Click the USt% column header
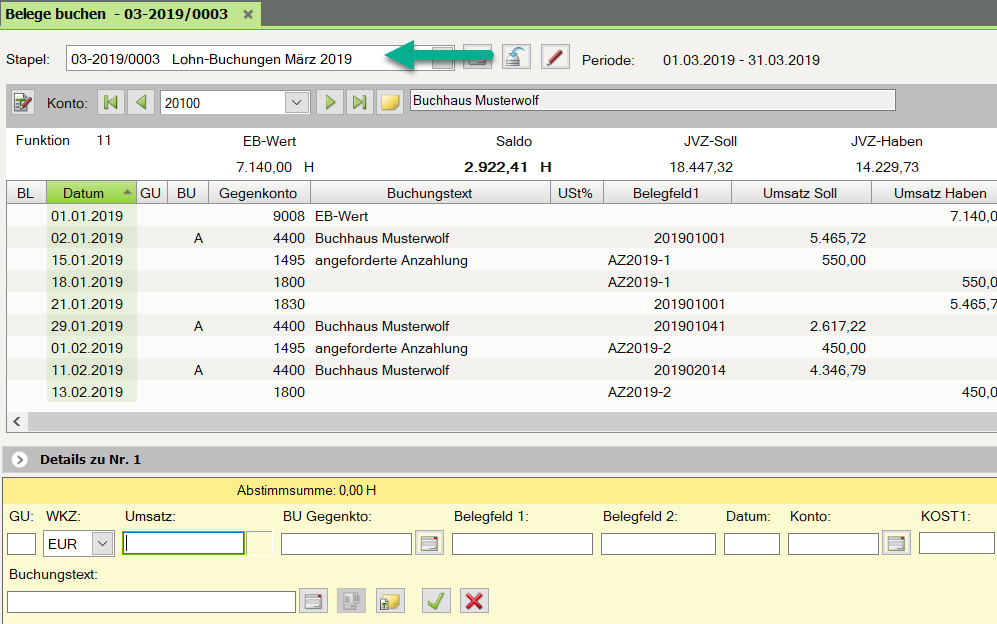 pos(576,193)
